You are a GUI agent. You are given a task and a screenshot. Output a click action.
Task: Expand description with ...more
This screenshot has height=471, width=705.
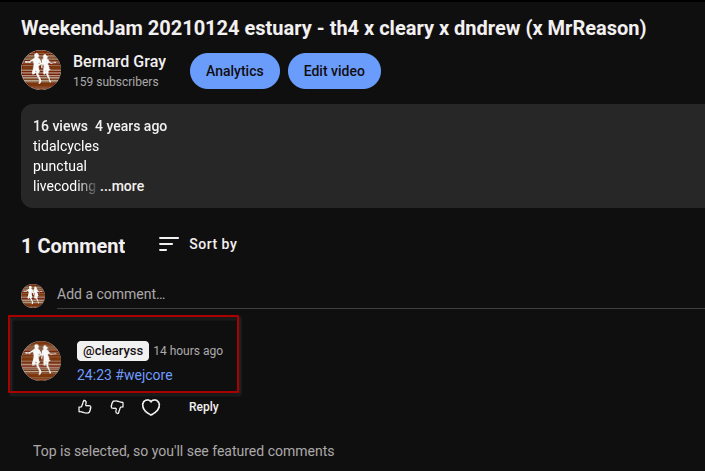click(122, 186)
